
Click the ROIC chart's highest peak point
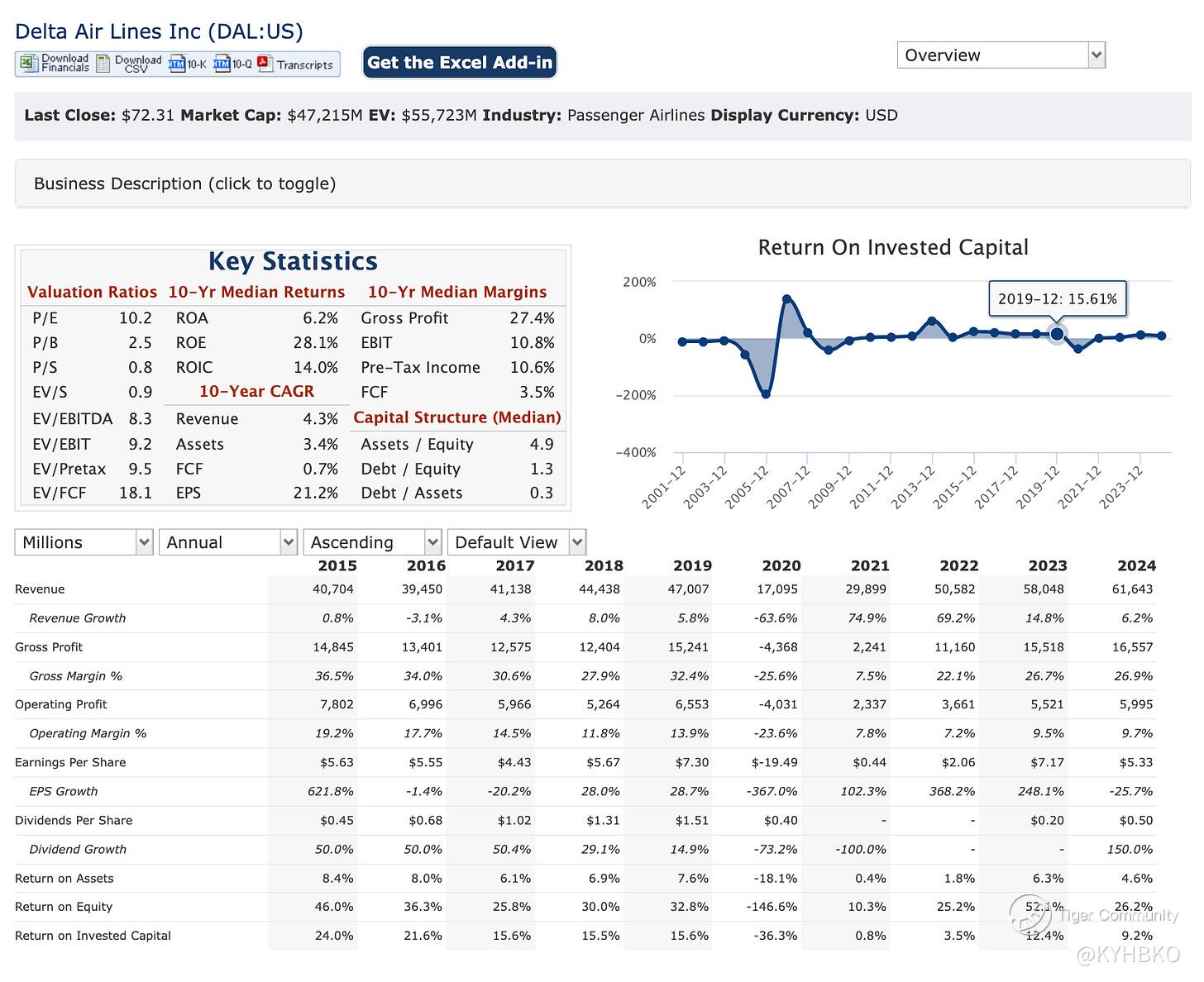tap(786, 299)
